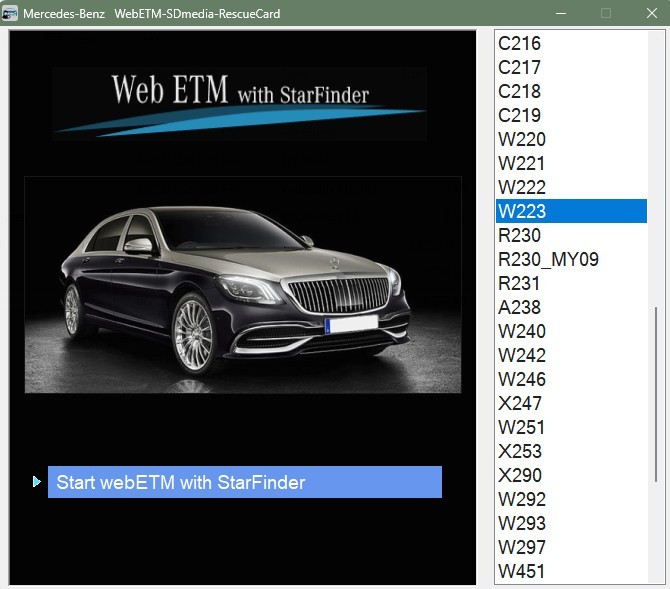Click the Maybach sedan image
670x589 pixels.
point(243,285)
